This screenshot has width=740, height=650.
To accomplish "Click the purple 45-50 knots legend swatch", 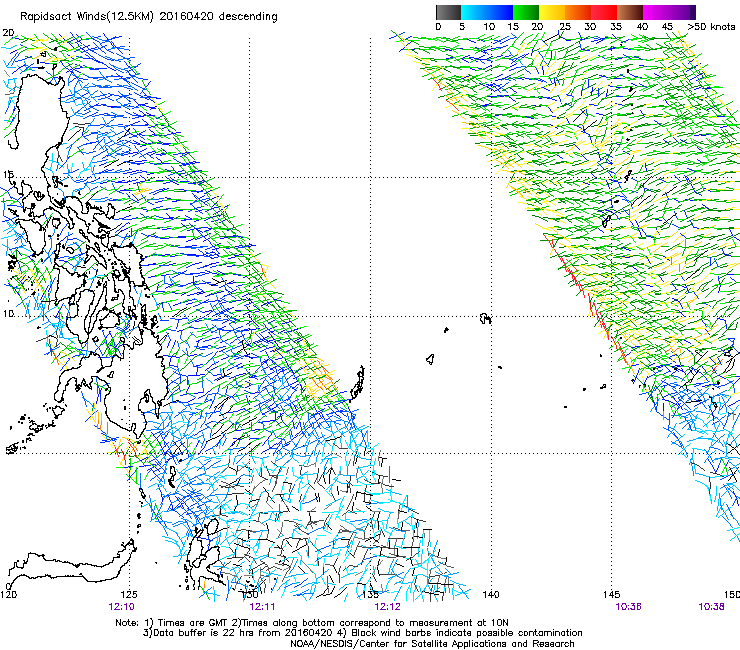I will [x=682, y=12].
